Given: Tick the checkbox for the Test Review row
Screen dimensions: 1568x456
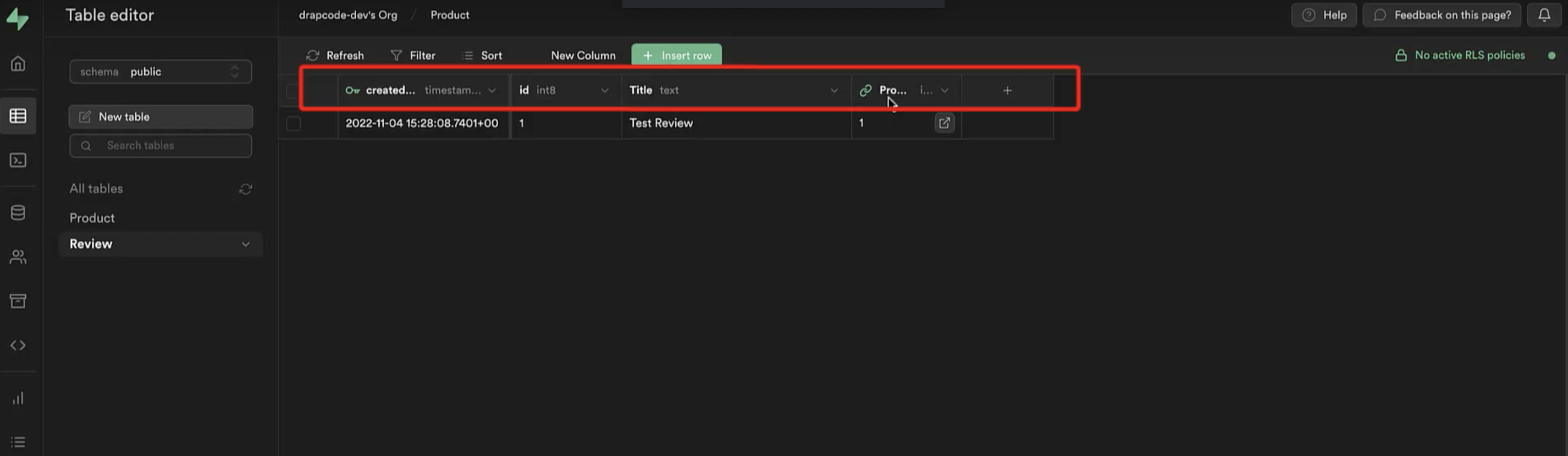Looking at the screenshot, I should 294,124.
